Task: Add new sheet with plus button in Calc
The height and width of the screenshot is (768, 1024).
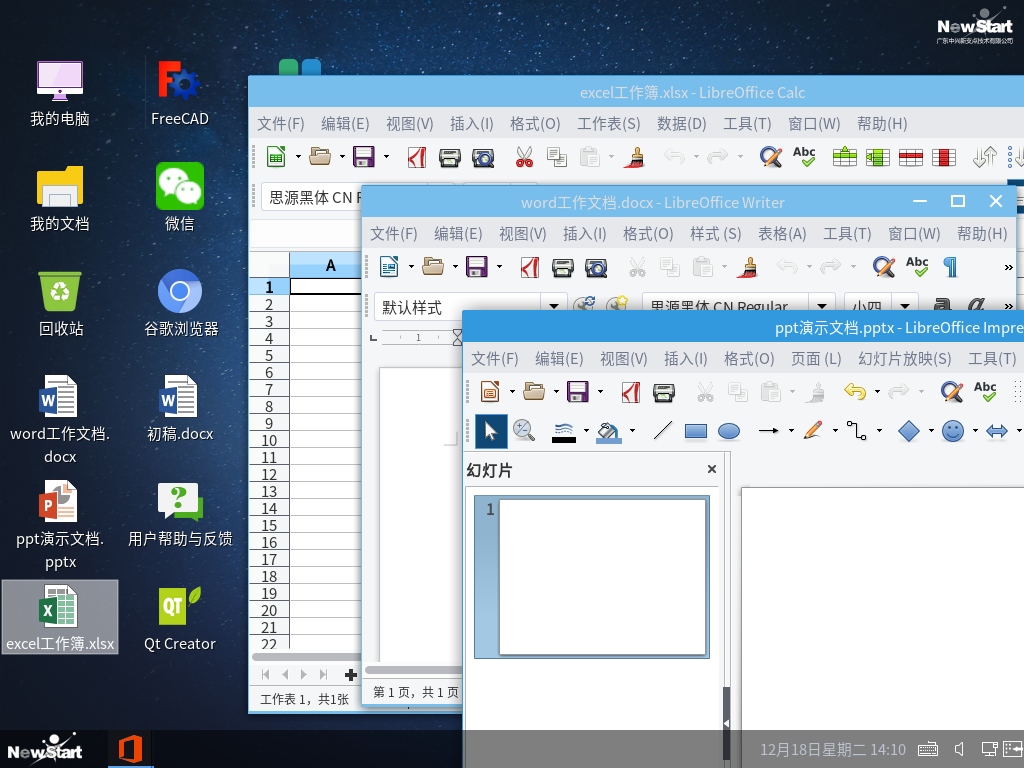Action: 351,675
